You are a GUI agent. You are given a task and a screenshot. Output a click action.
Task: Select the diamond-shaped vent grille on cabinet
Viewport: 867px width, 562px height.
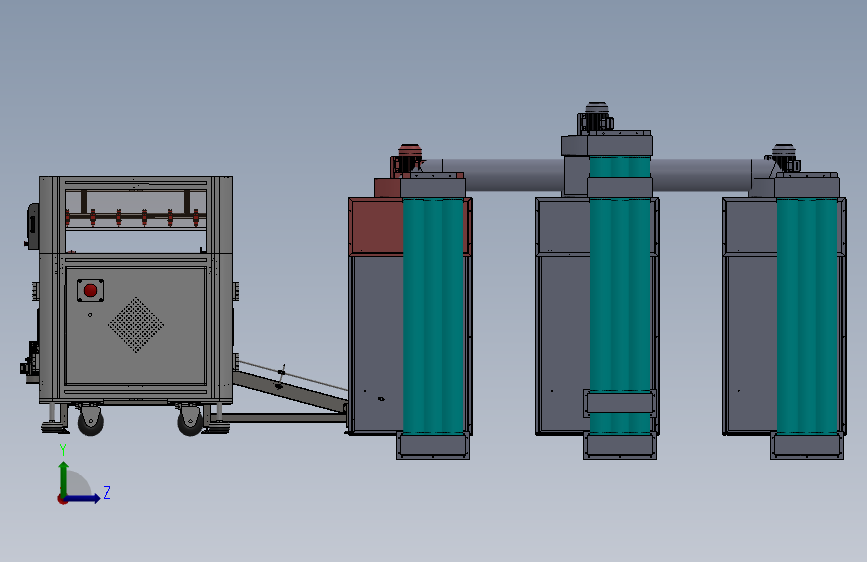[x=136, y=325]
